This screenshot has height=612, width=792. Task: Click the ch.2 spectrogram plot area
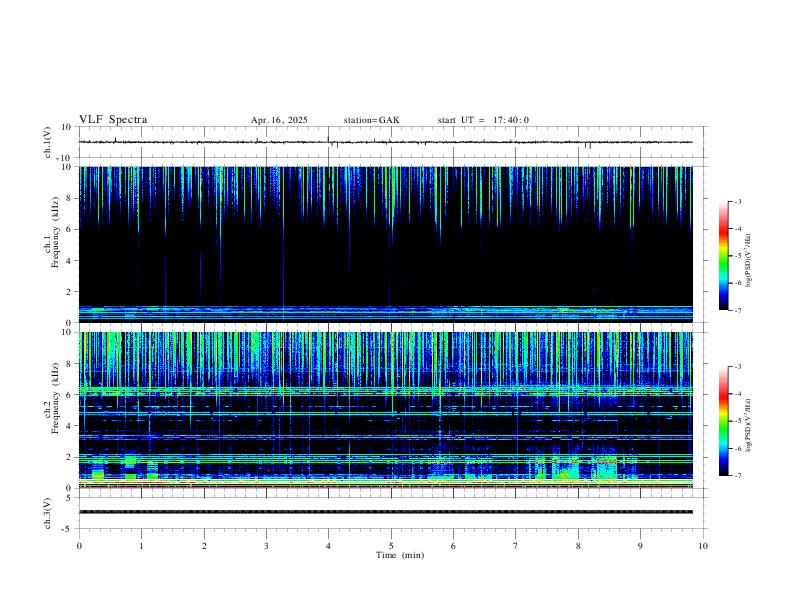click(385, 410)
